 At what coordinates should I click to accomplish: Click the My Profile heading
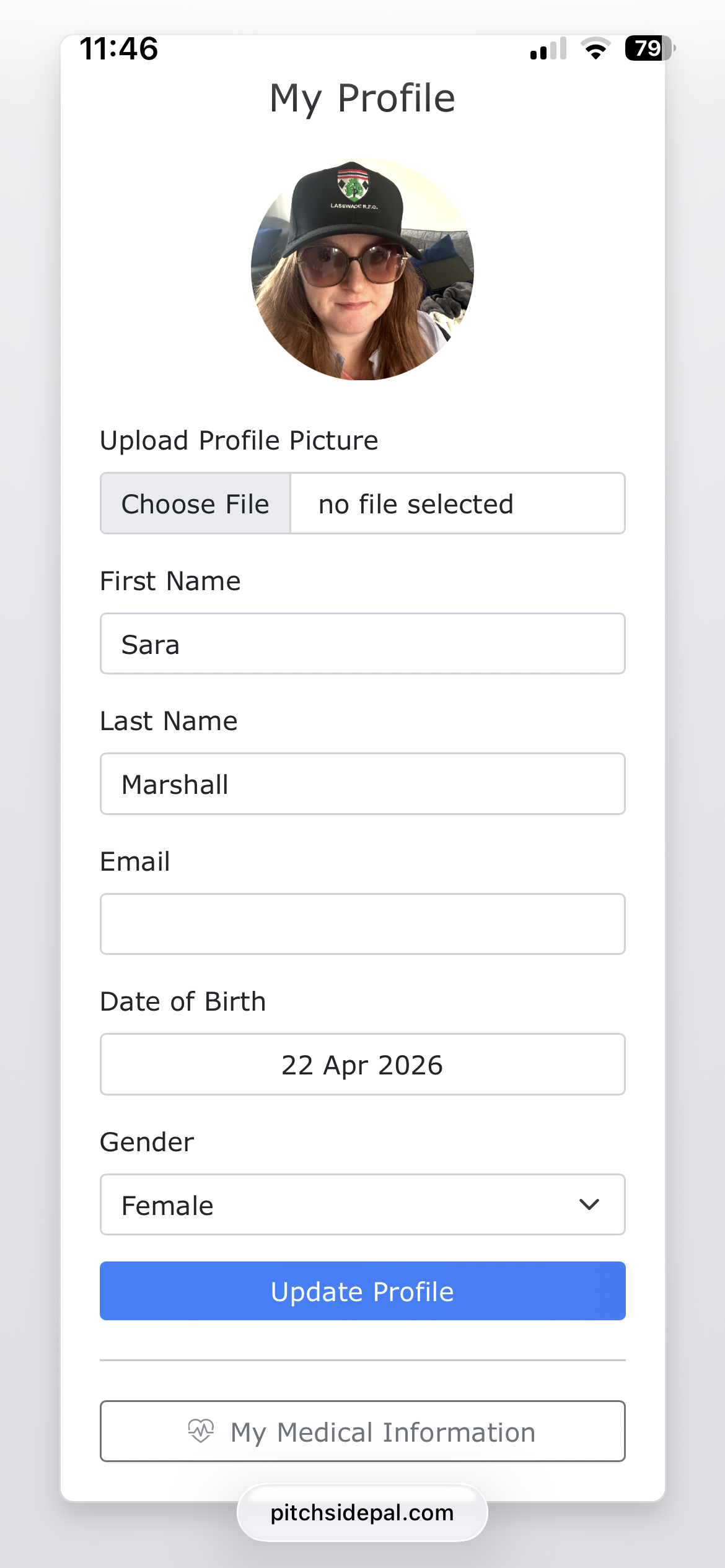(362, 98)
